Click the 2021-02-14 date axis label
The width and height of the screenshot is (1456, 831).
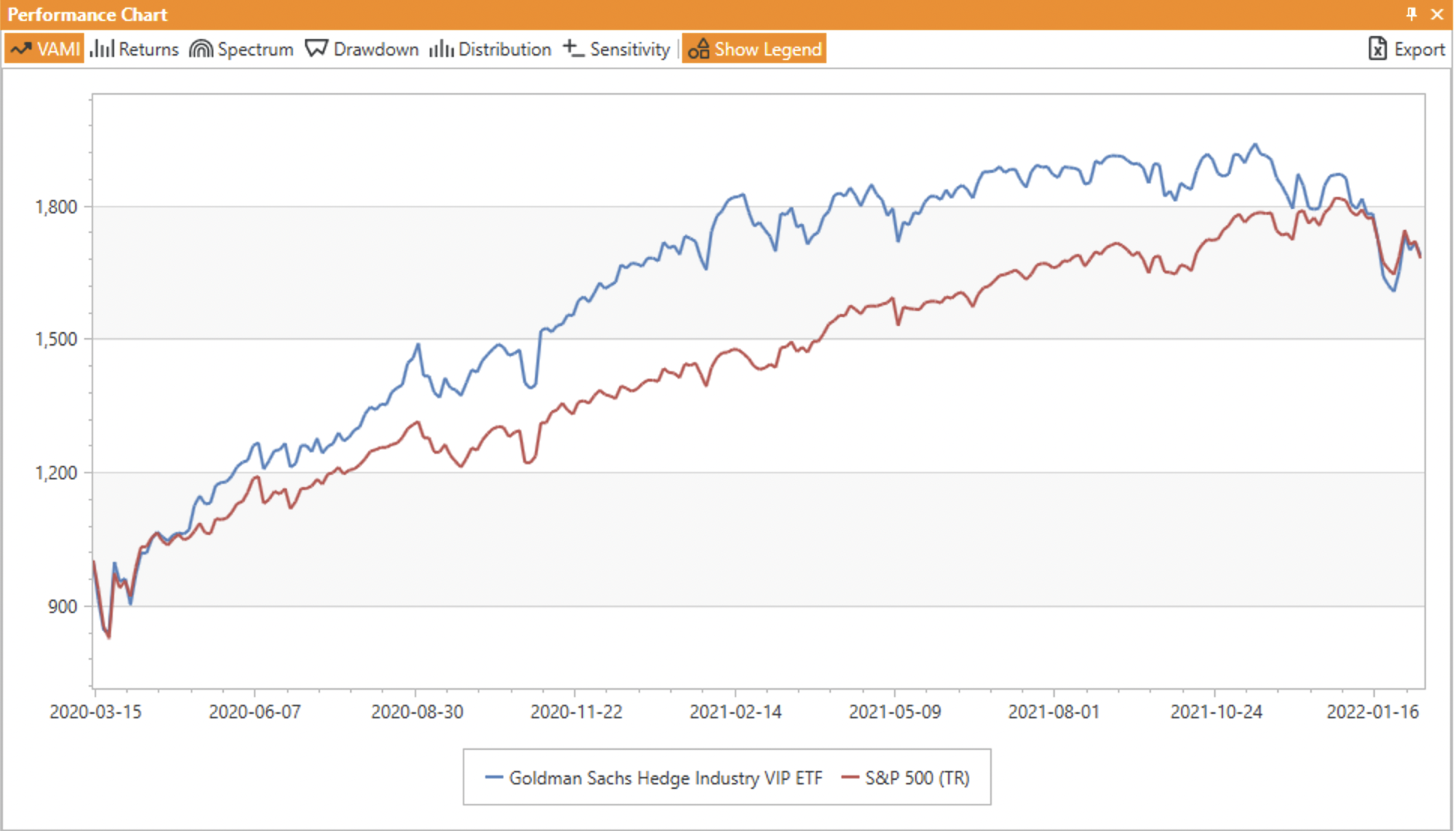736,712
